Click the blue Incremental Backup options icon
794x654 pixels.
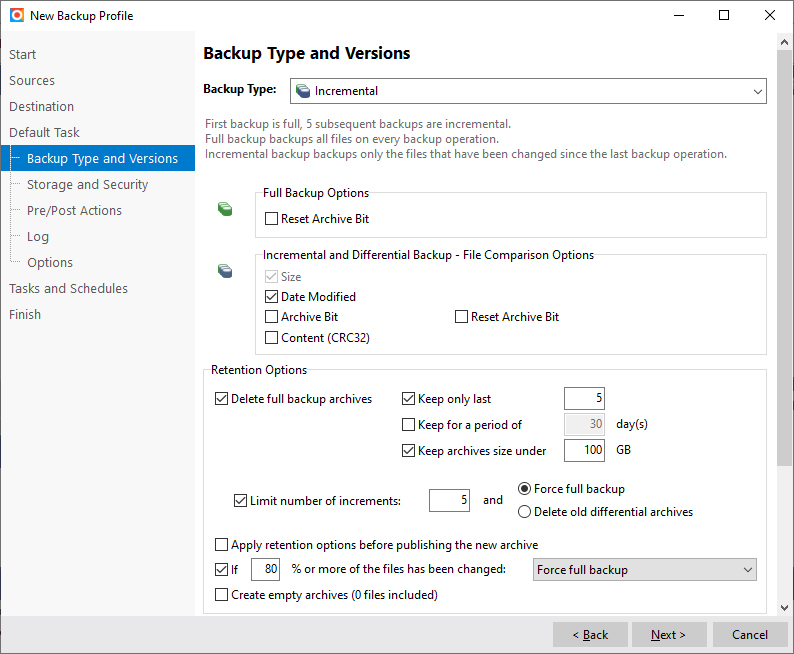[x=226, y=271]
